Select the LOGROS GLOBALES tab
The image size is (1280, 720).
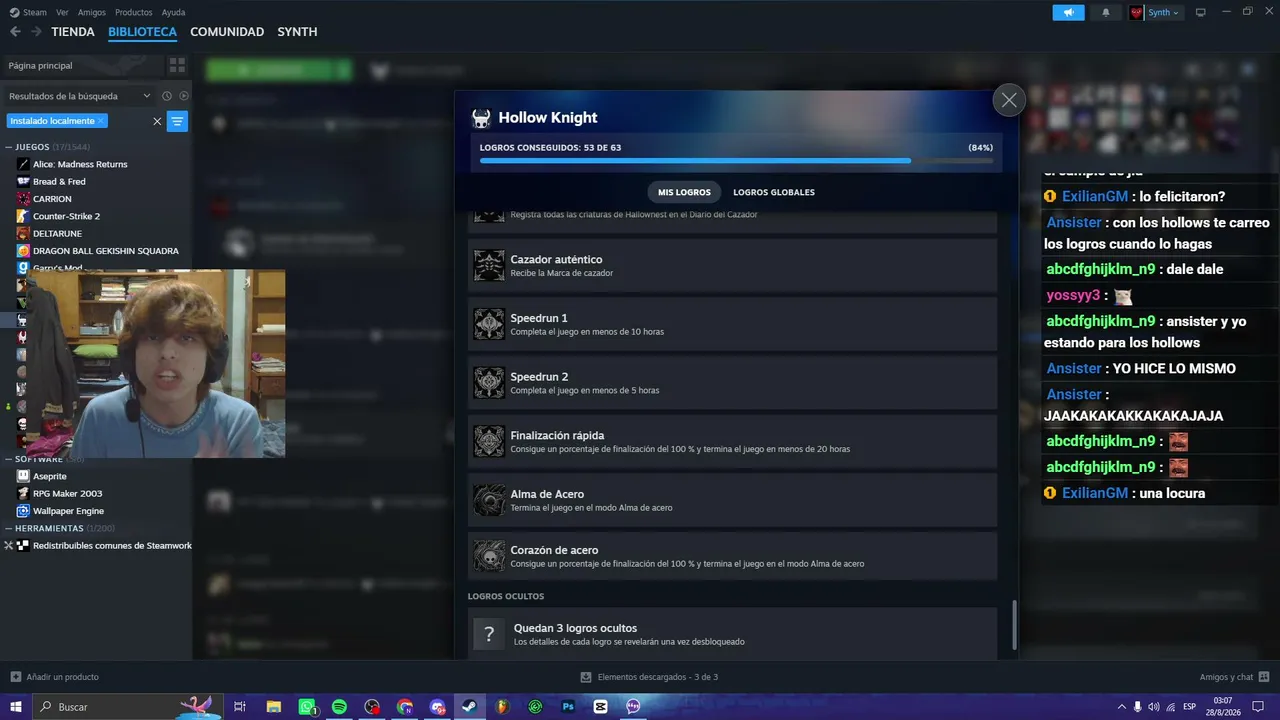coord(774,192)
